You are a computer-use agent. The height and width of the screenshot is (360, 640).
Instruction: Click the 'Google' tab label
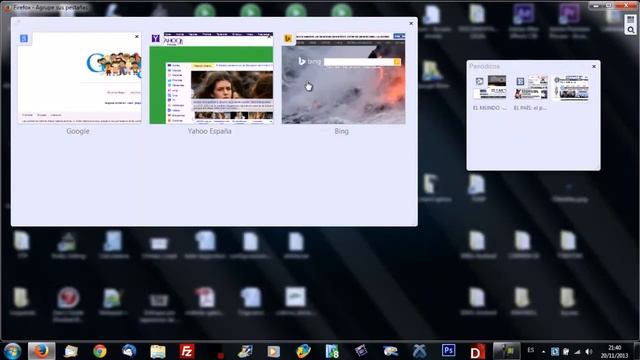click(78, 131)
